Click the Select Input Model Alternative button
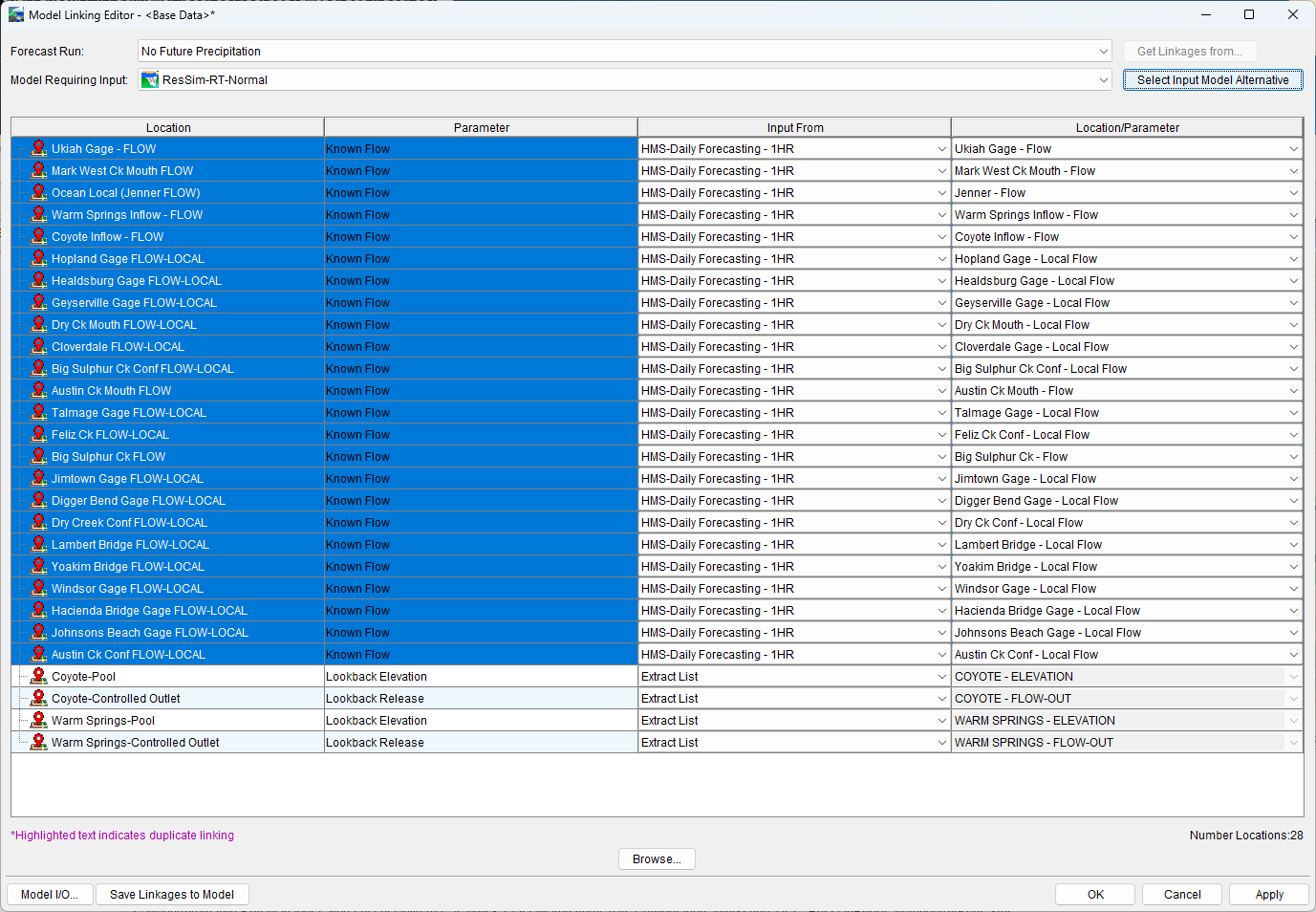 click(x=1212, y=79)
